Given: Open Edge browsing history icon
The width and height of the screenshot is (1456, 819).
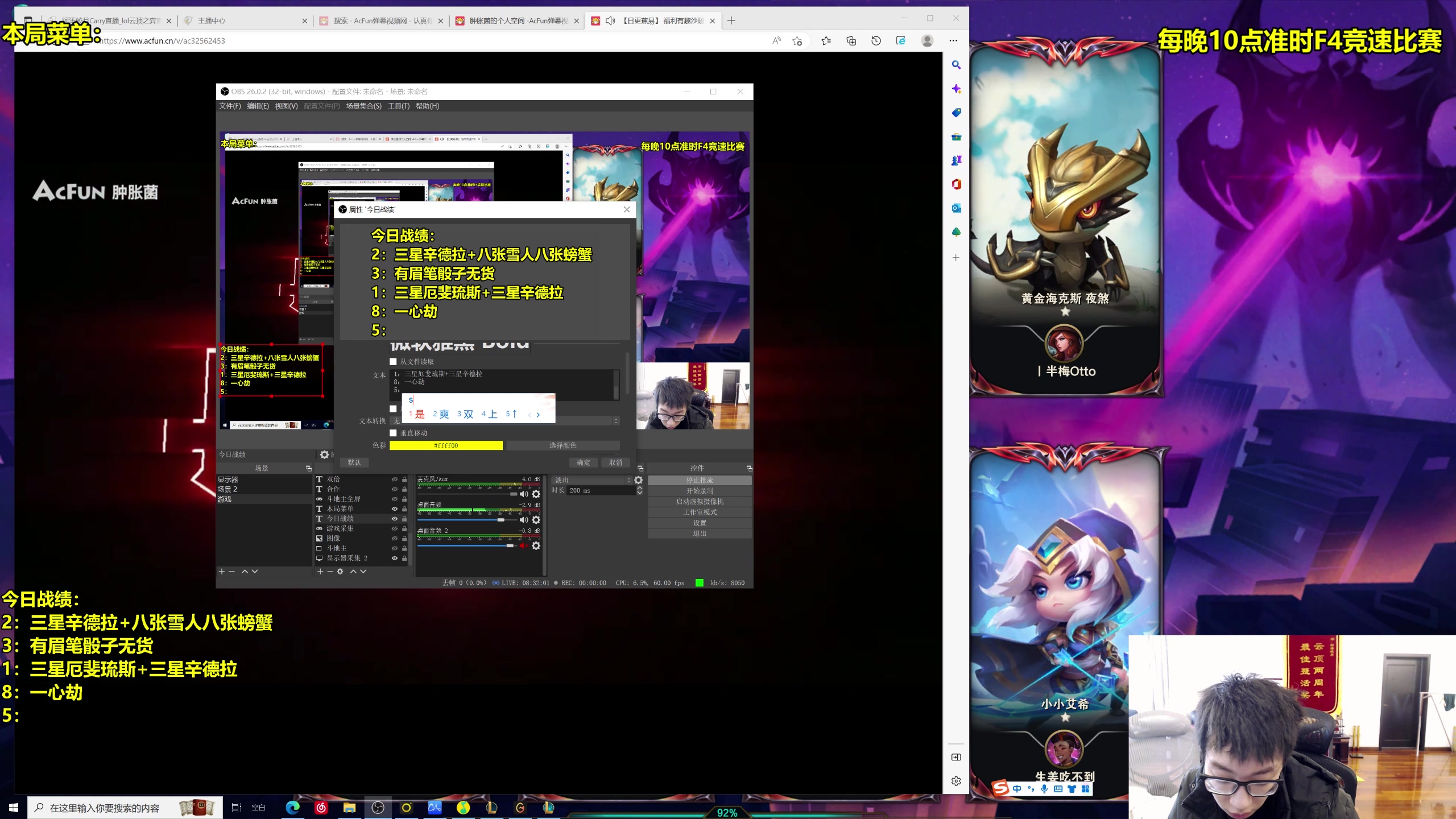Looking at the screenshot, I should click(876, 41).
